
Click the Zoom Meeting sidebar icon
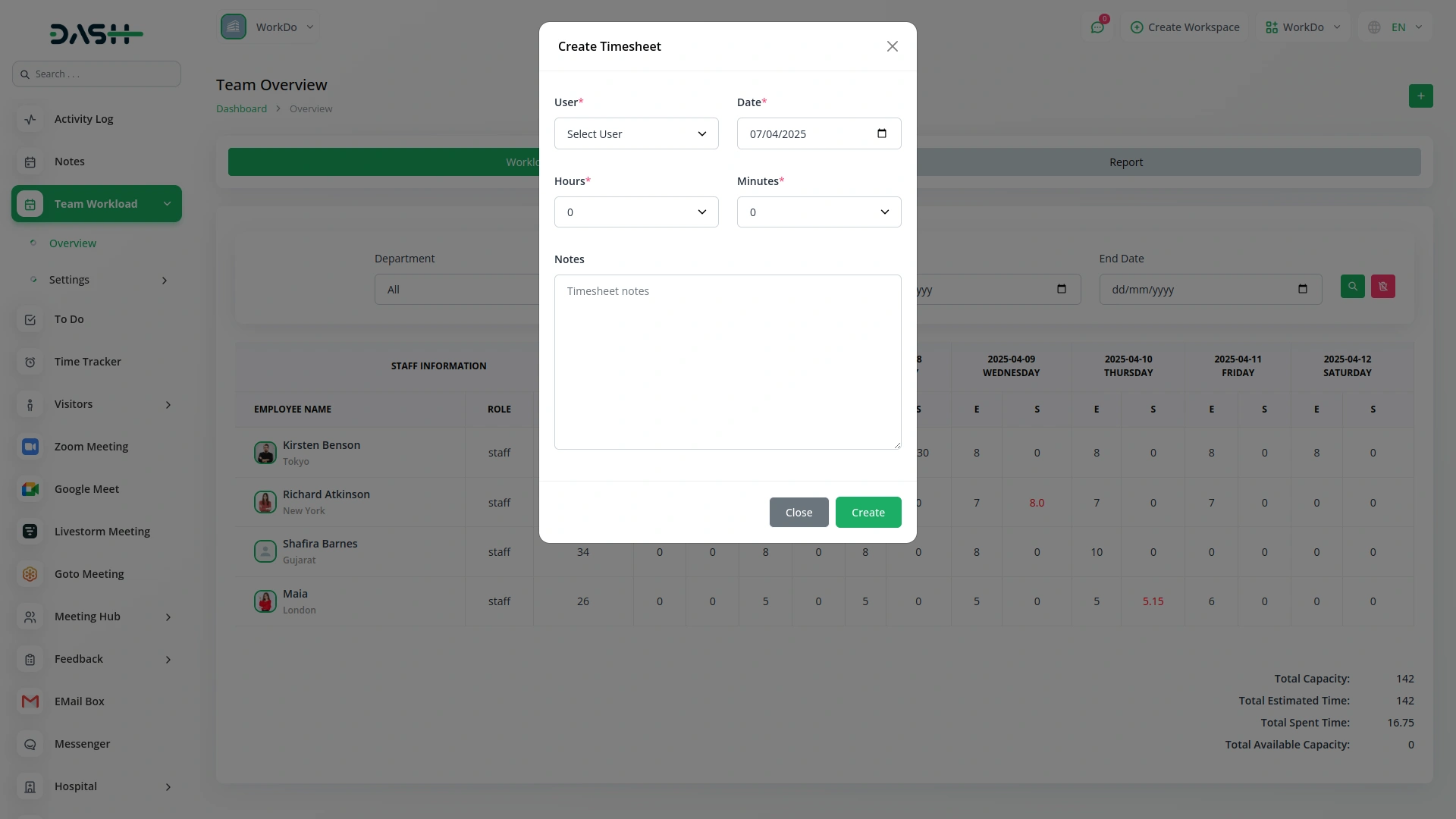pos(30,447)
